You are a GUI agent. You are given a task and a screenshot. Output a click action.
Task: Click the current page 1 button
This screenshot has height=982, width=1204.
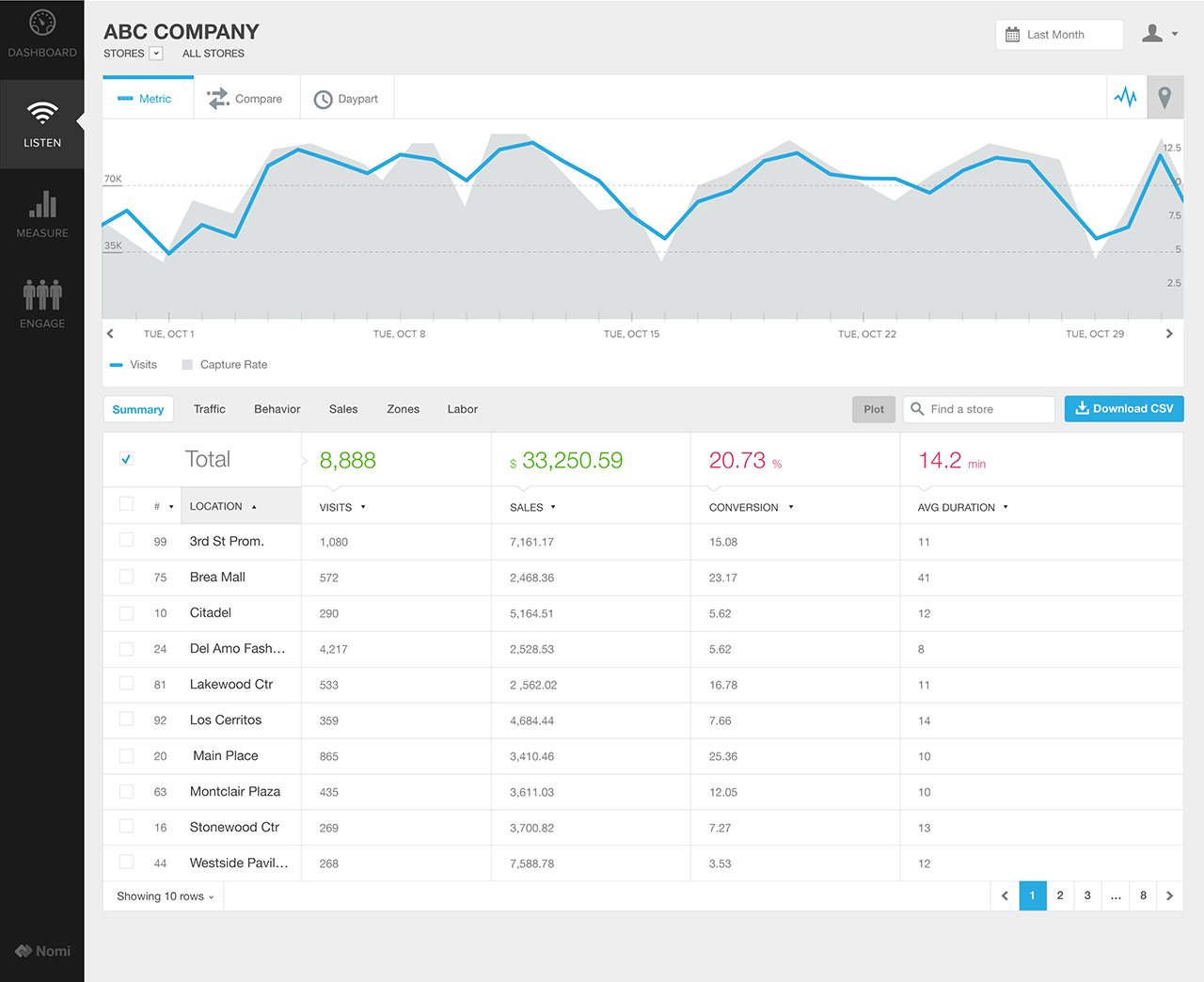[x=1033, y=895]
